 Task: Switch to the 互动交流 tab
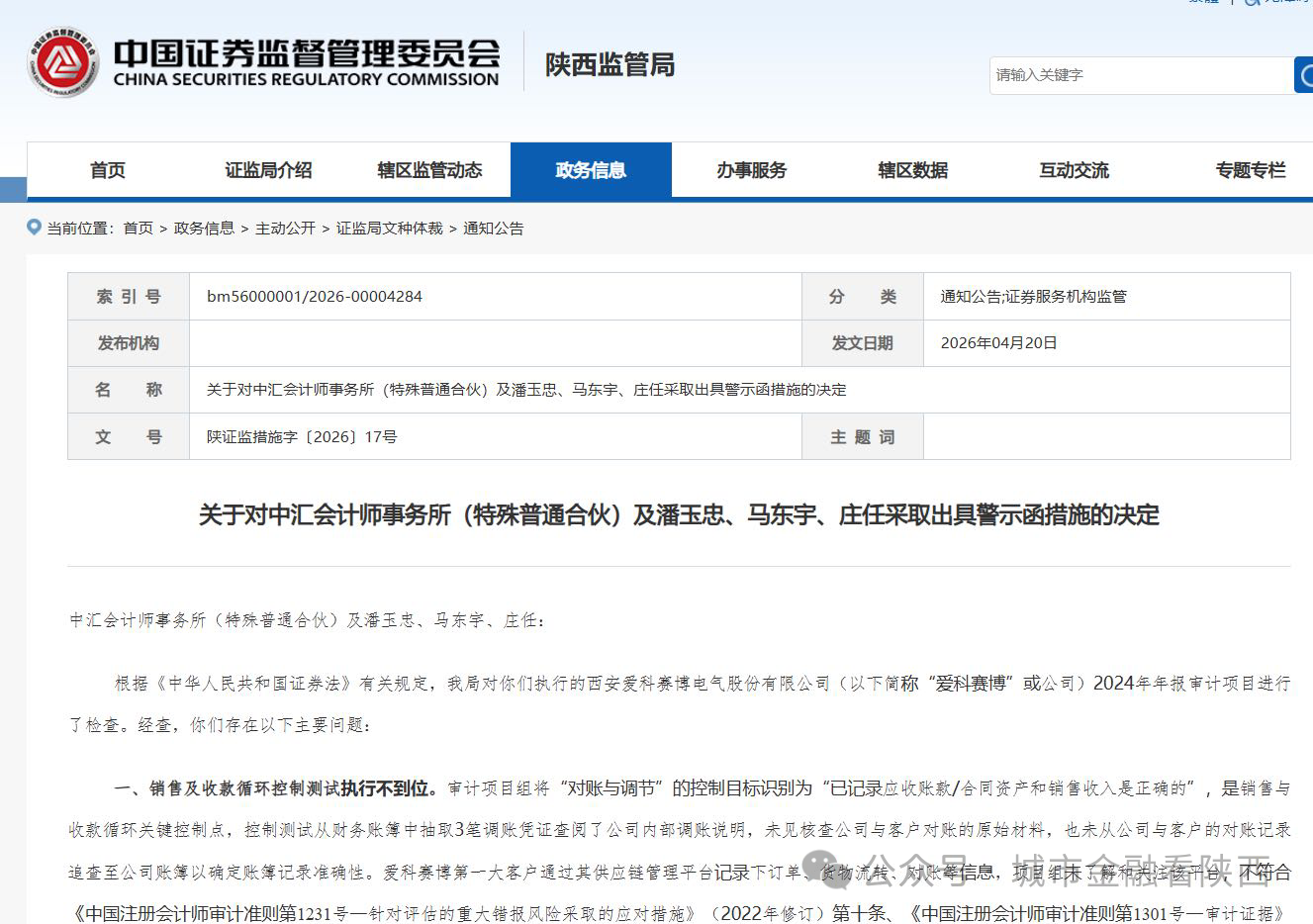1075,170
